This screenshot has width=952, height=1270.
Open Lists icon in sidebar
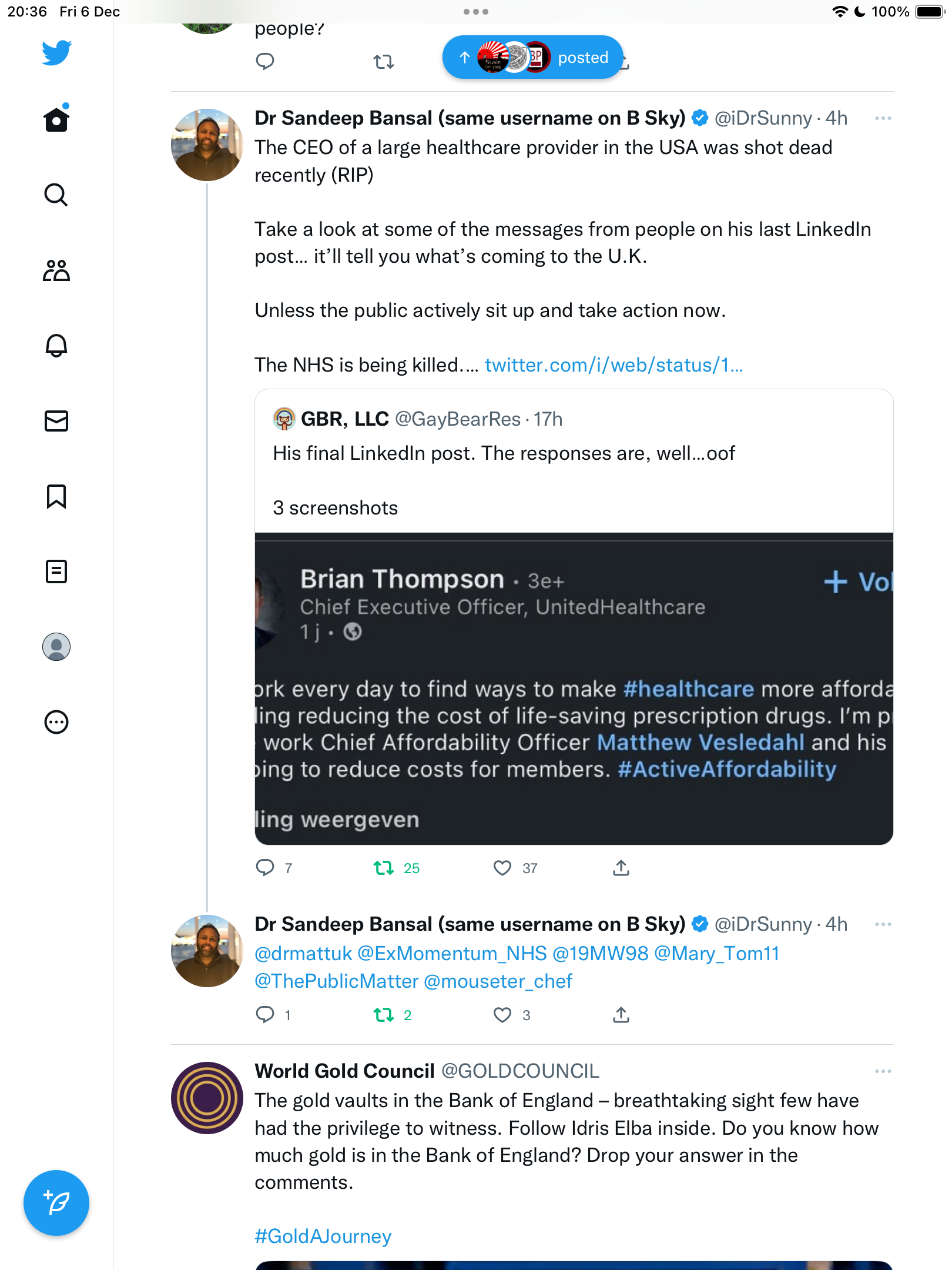point(56,571)
